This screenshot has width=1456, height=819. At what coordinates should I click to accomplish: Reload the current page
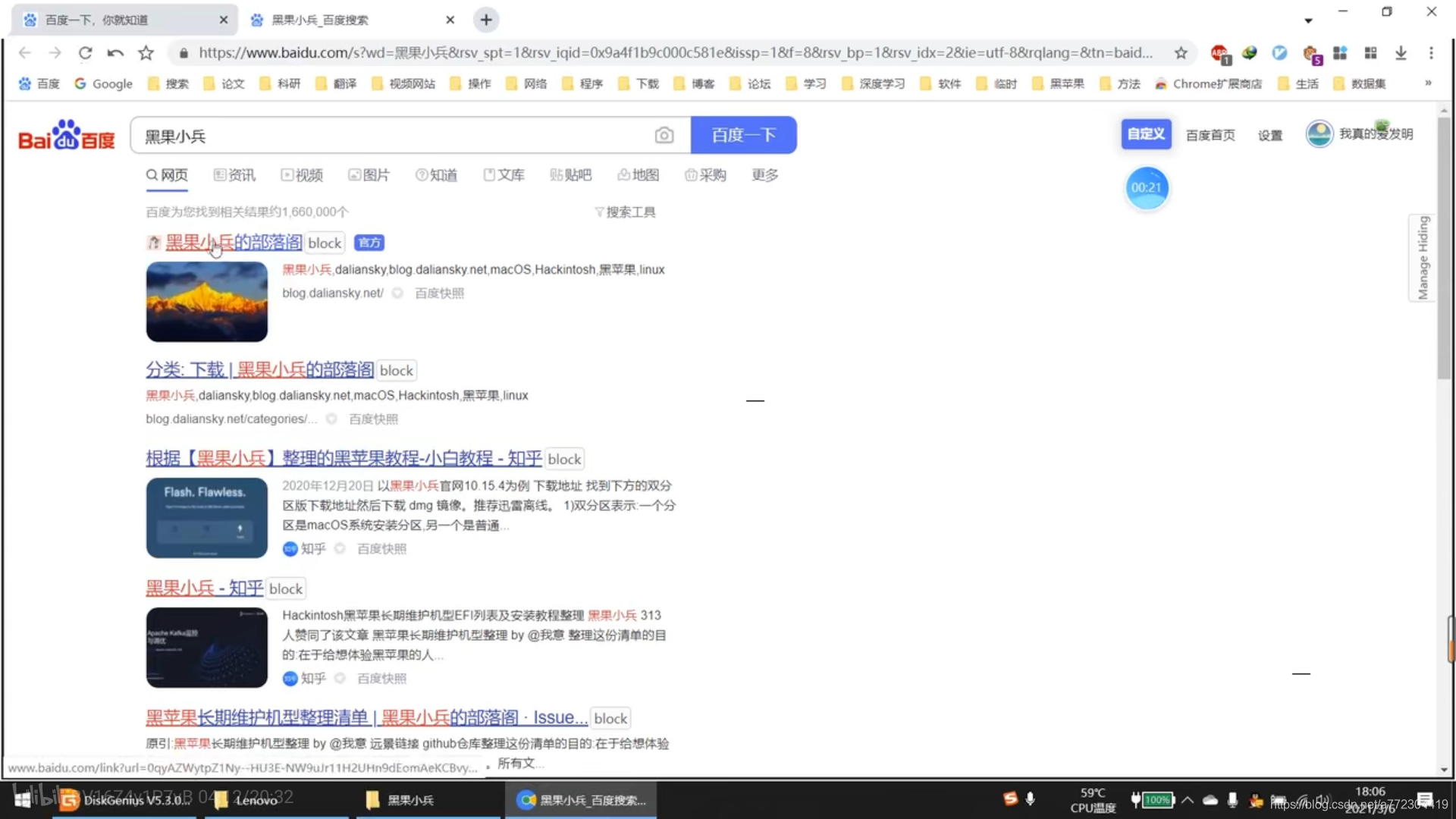[85, 52]
